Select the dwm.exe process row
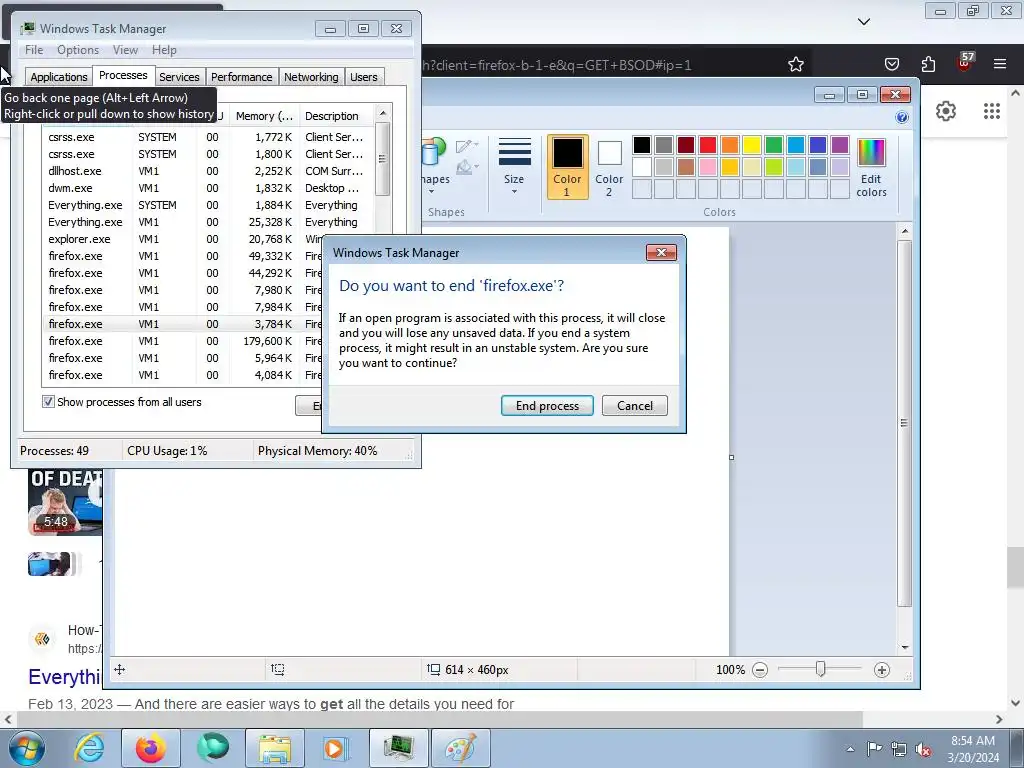The height and width of the screenshot is (768, 1024). (x=208, y=188)
